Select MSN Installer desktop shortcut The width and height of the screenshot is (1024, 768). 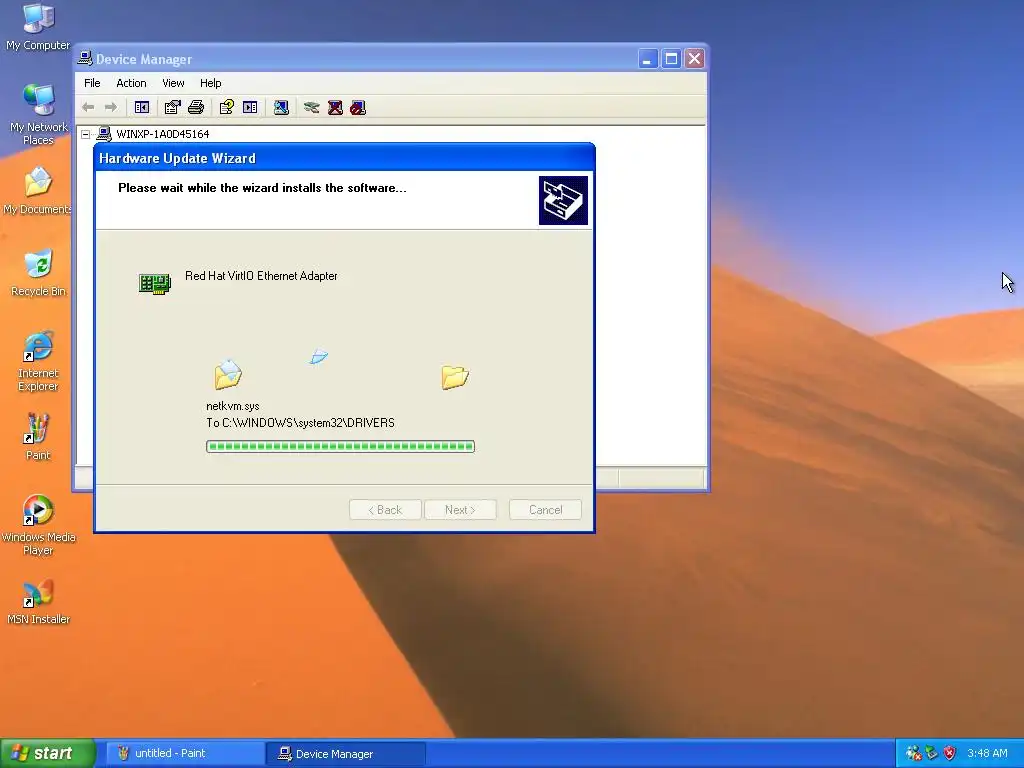coord(38,602)
